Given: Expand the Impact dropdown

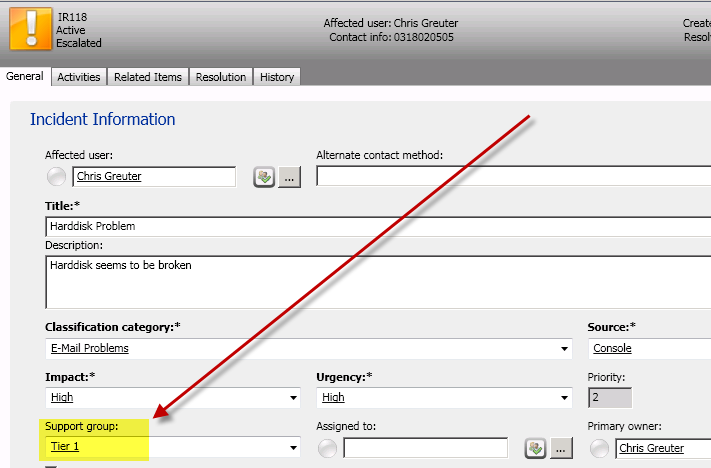Looking at the screenshot, I should [293, 398].
